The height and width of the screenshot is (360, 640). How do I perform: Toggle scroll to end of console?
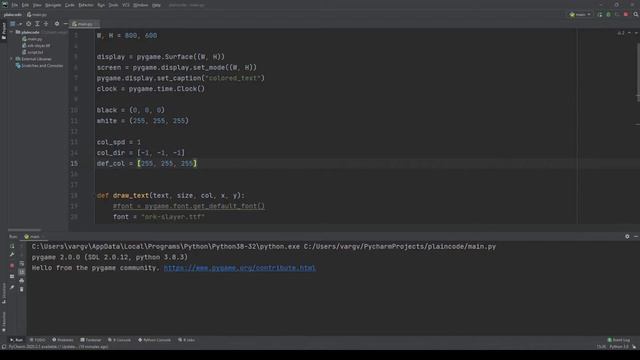pos(22,272)
